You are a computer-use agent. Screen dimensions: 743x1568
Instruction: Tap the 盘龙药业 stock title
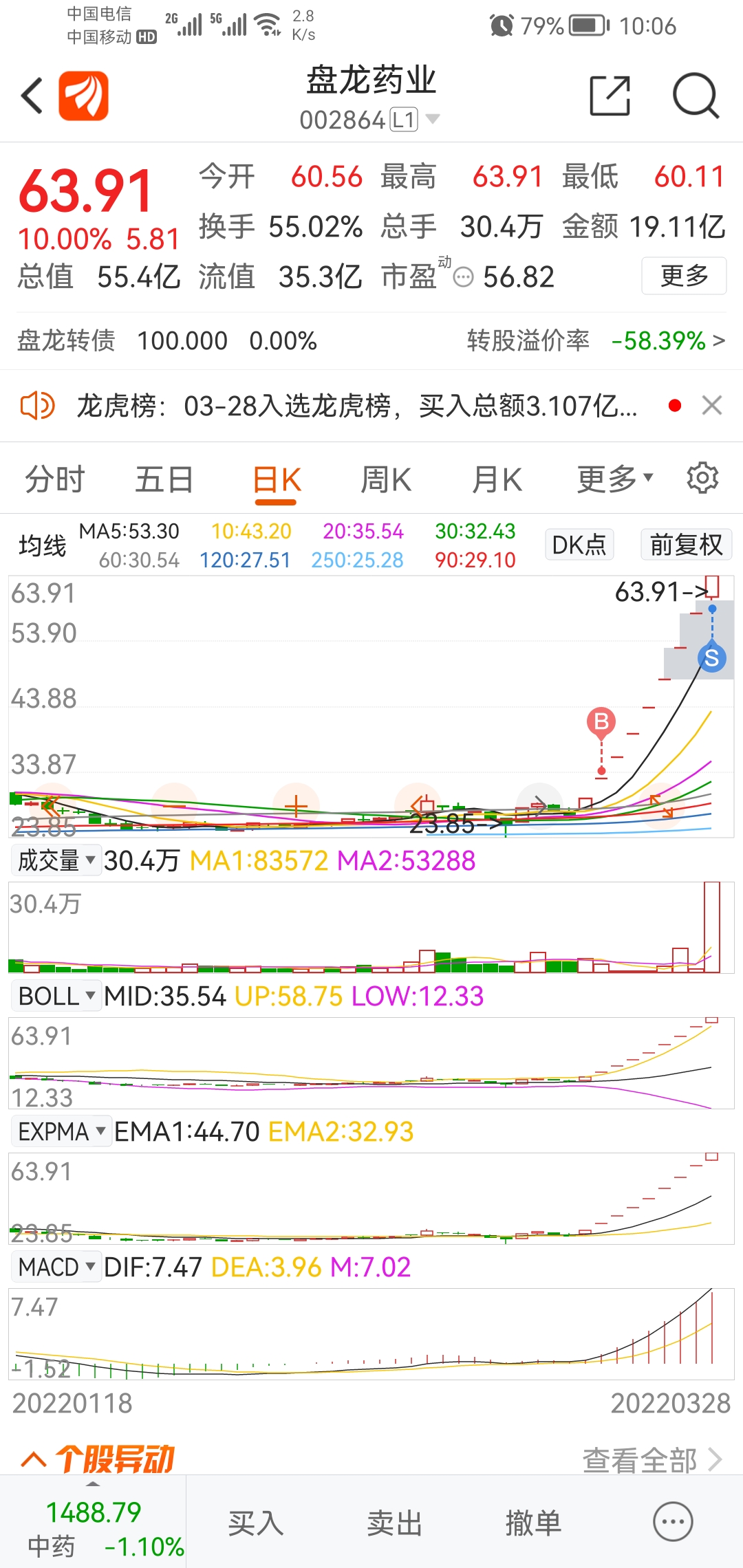(x=371, y=80)
